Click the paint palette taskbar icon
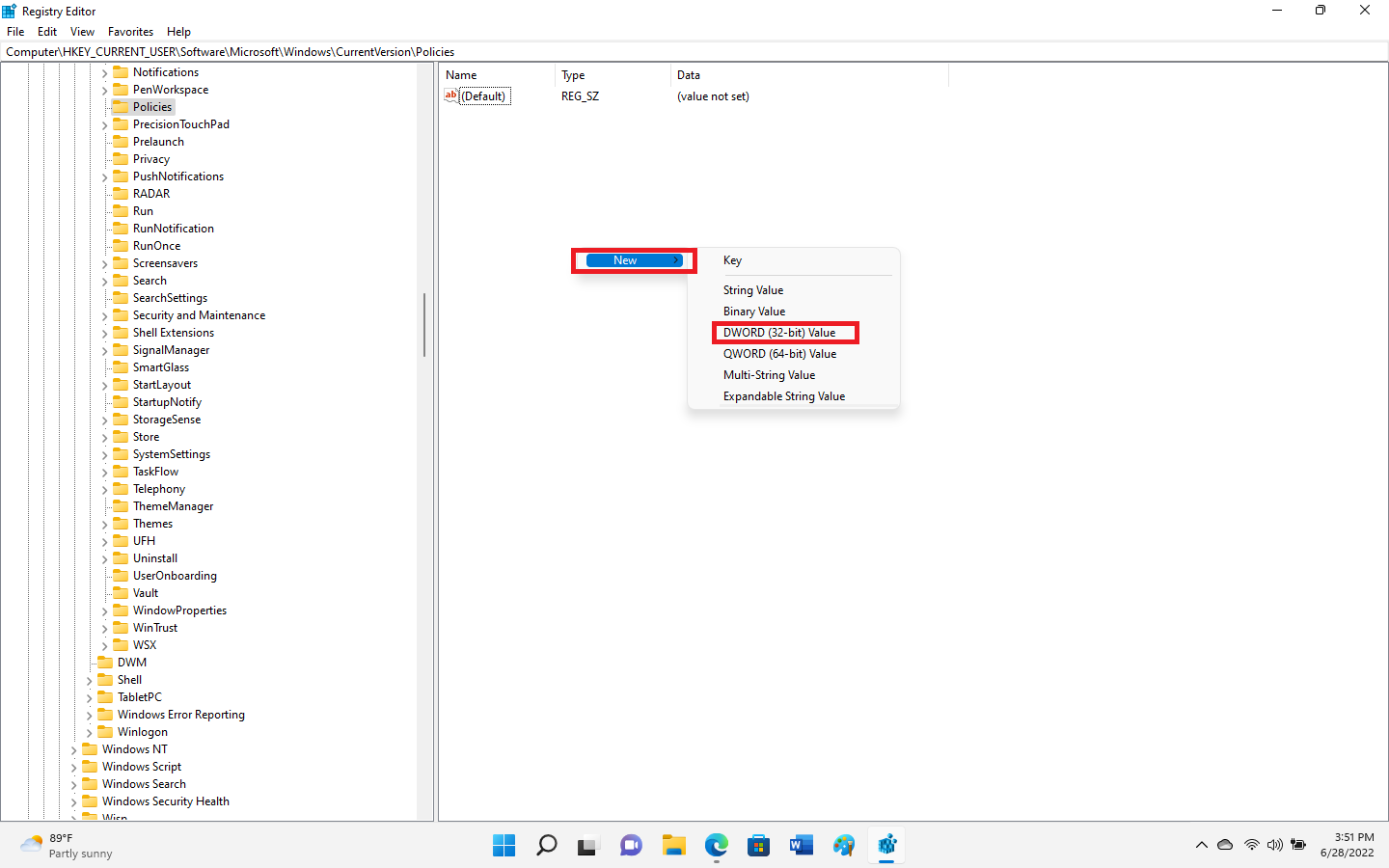The image size is (1389, 868). point(844,846)
